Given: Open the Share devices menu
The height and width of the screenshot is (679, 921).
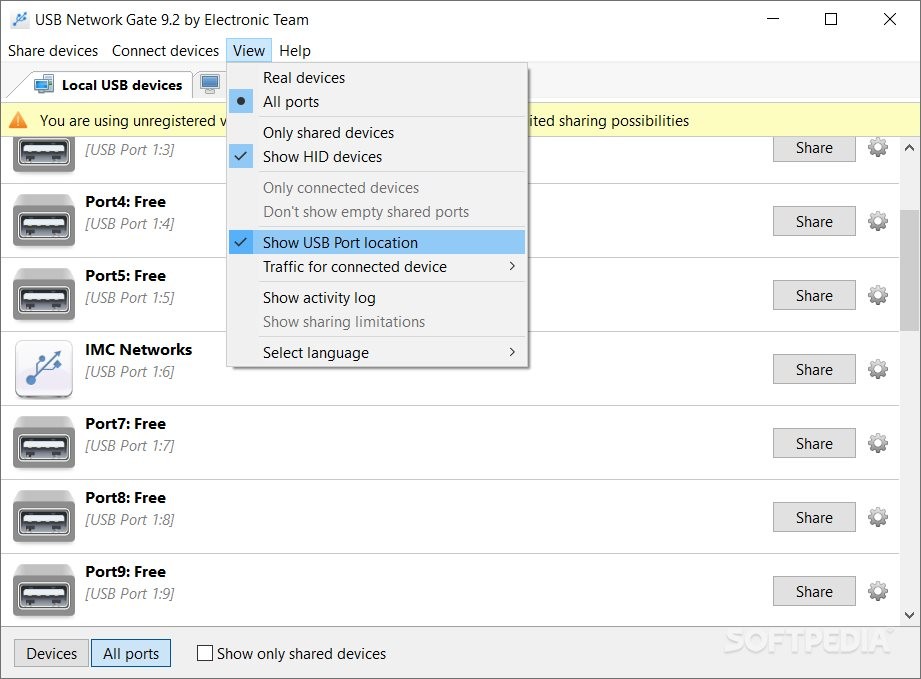Looking at the screenshot, I should [53, 51].
